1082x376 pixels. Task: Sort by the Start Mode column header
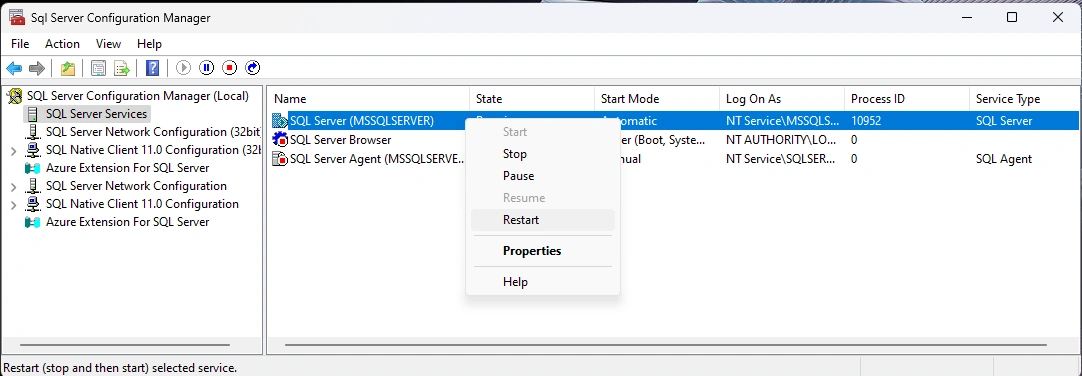pos(656,99)
